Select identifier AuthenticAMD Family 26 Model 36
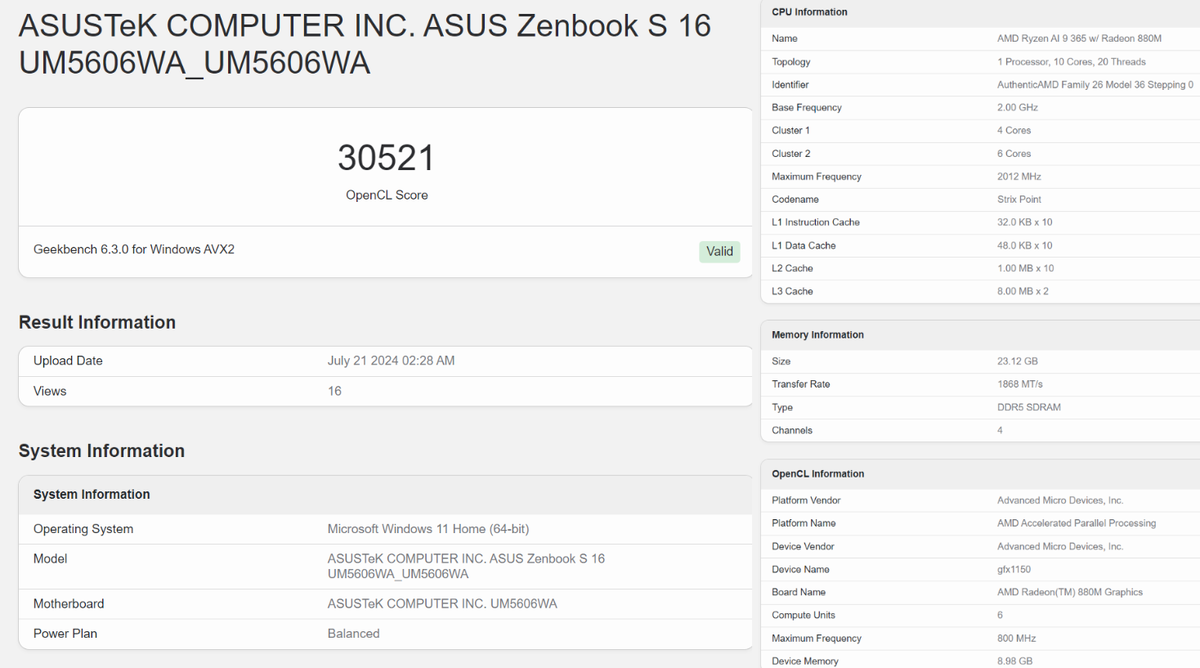1200x668 pixels. pyautogui.click(x=1095, y=85)
